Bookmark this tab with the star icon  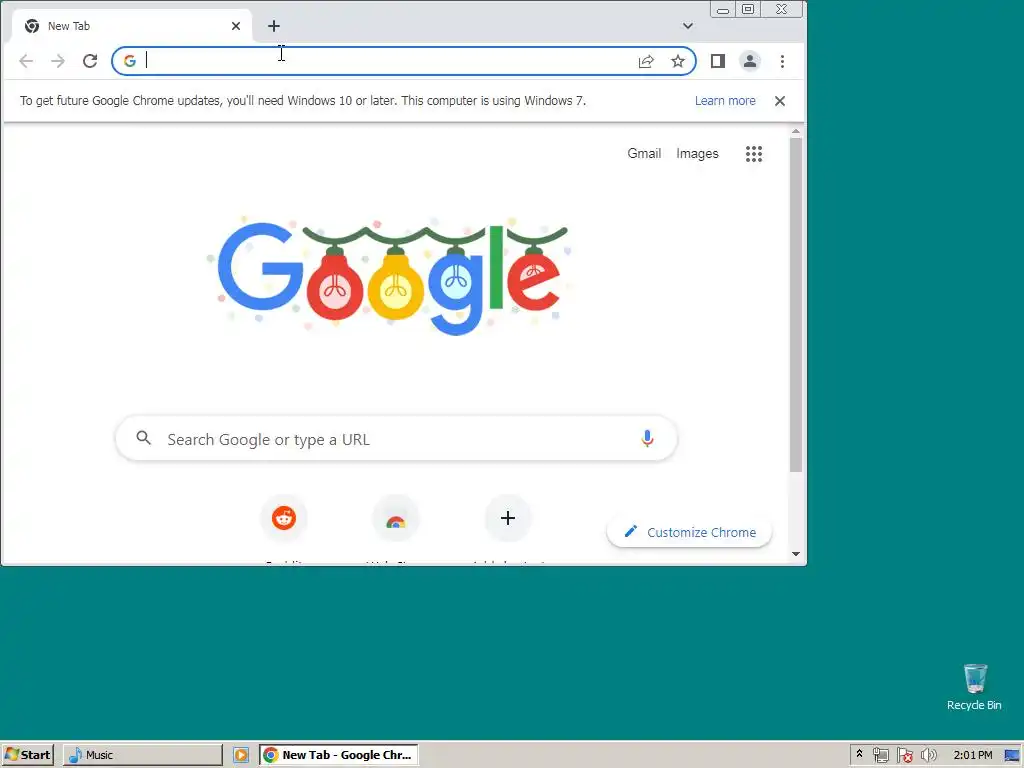[x=678, y=61]
